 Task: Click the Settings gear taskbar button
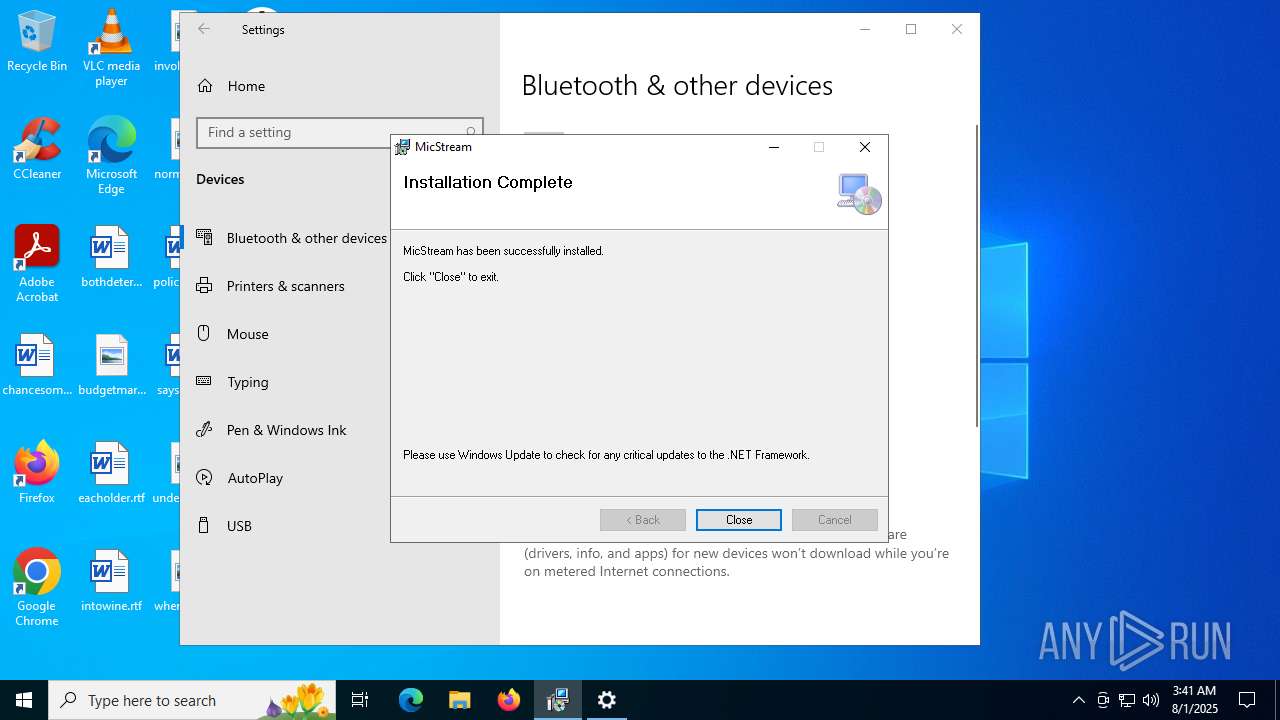coord(607,700)
